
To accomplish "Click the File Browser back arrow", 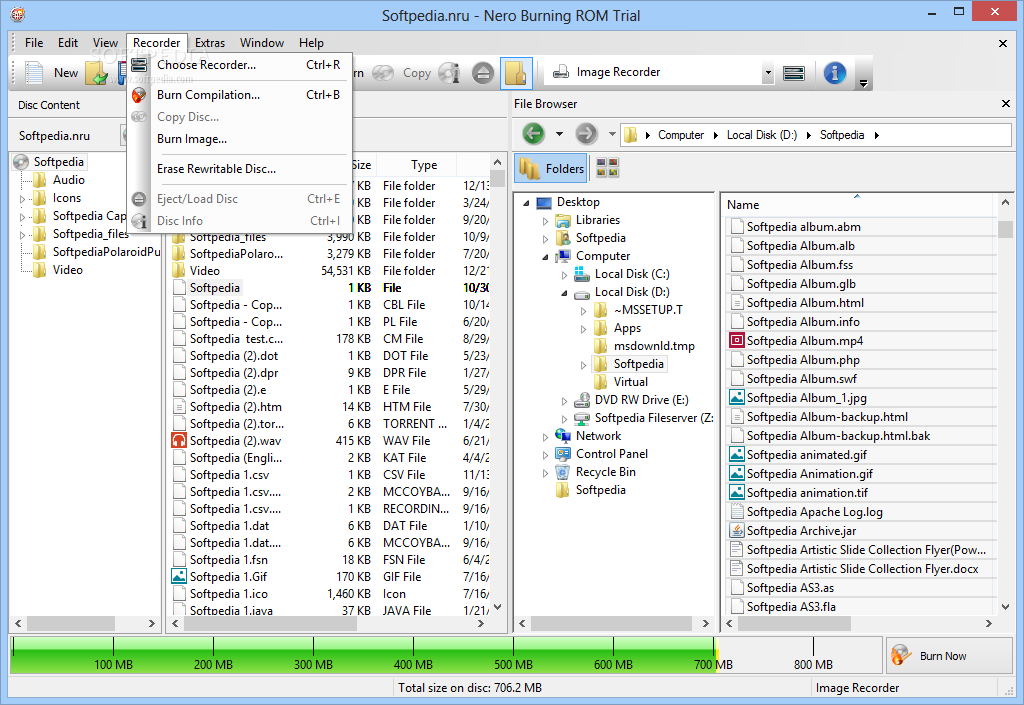I will coord(534,134).
